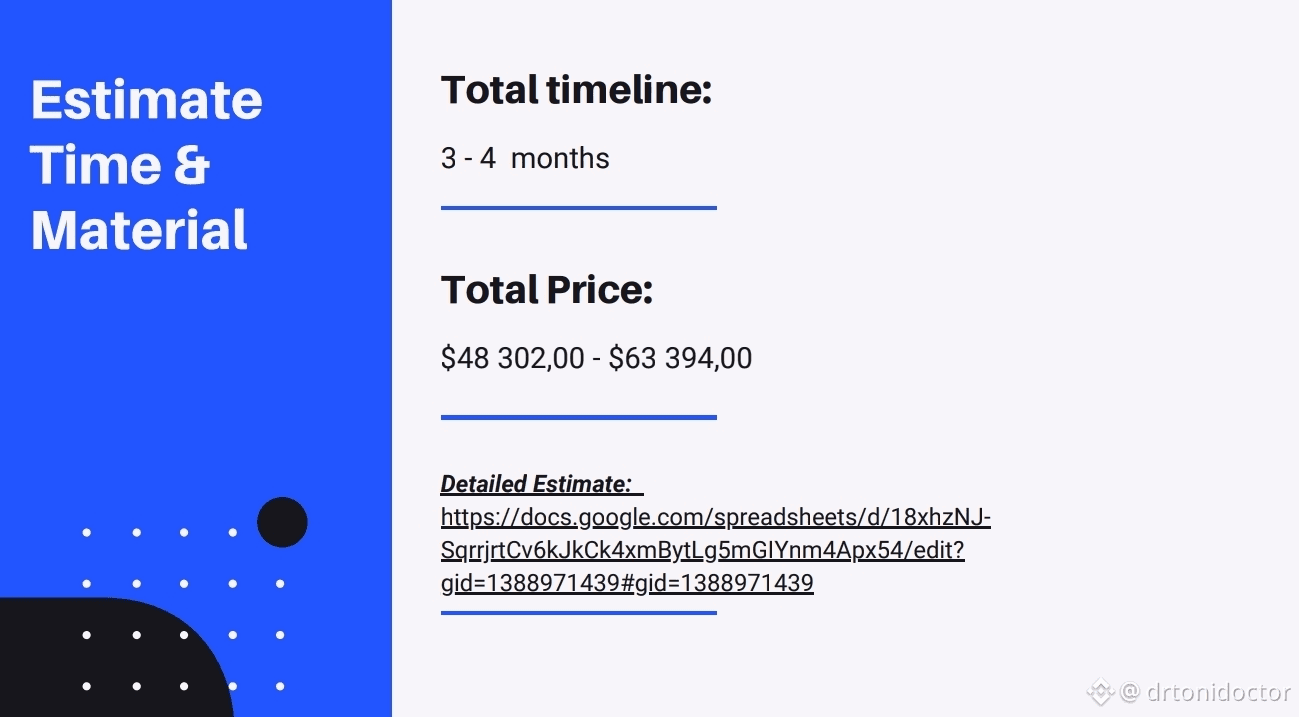
Task: Select the lower price "$48 302,00"
Action: [512, 358]
